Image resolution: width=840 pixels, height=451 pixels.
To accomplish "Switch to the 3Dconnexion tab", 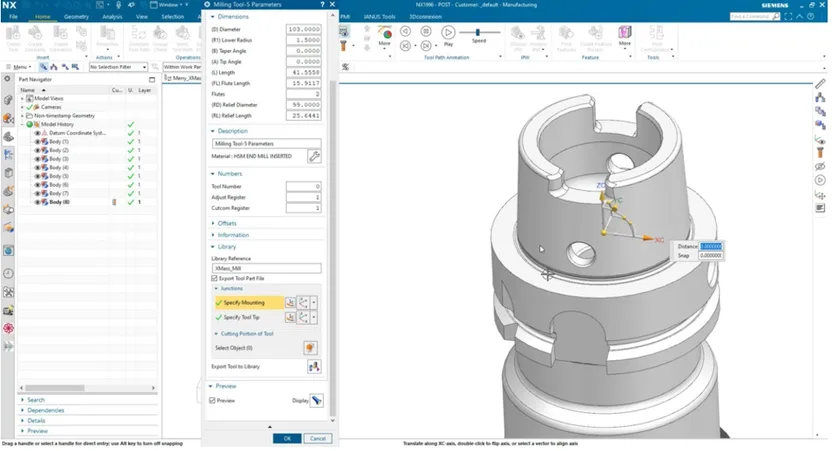I will 425,17.
